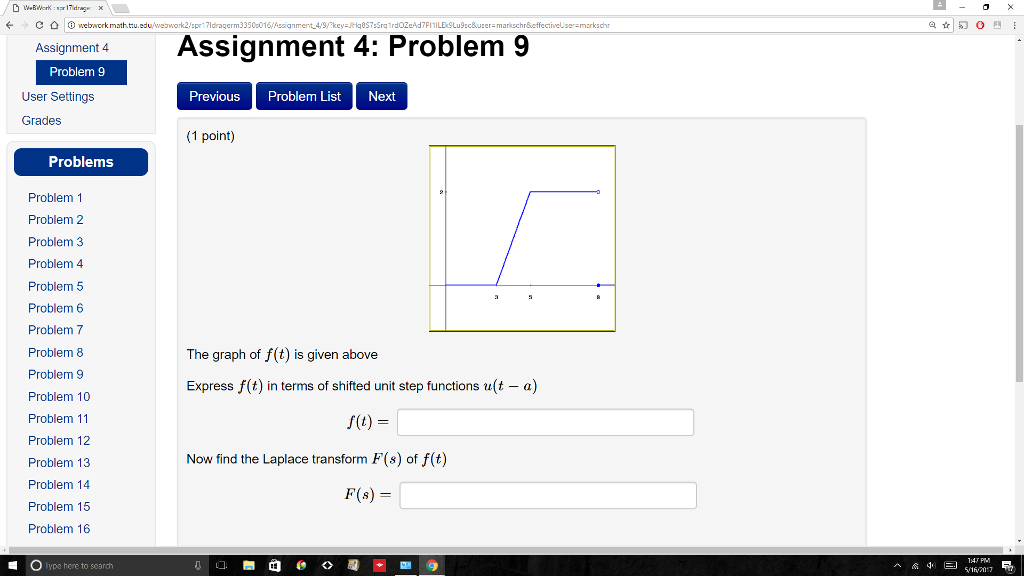Open the Chrome cast extension icon

pyautogui.click(x=963, y=25)
